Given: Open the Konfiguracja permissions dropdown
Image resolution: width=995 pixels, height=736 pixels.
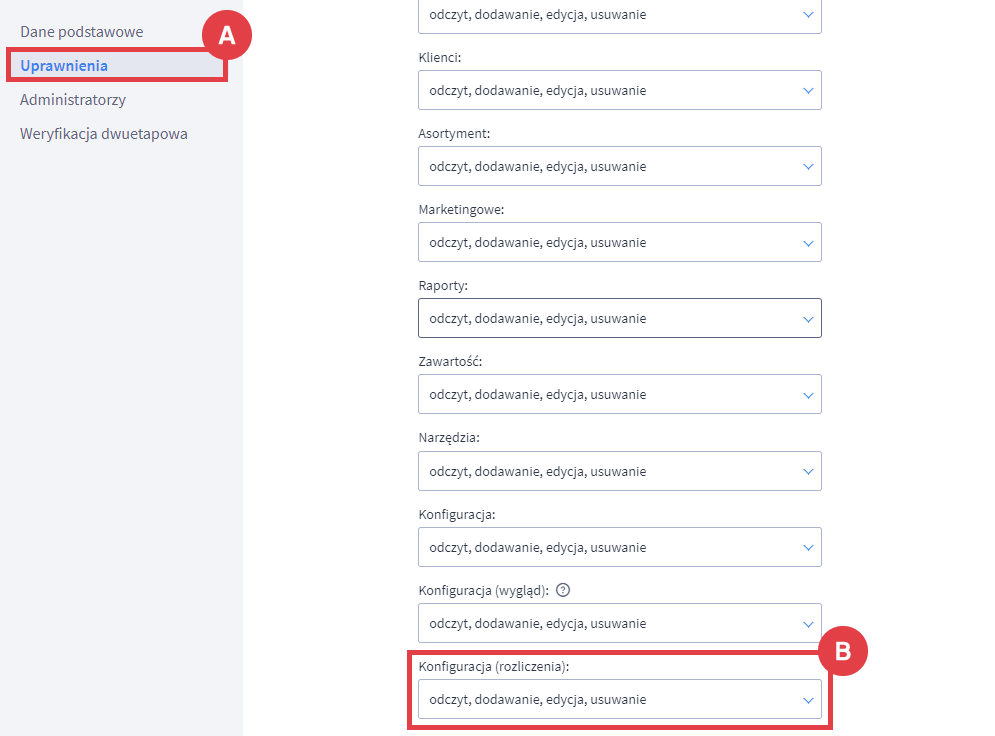Looking at the screenshot, I should point(619,547).
